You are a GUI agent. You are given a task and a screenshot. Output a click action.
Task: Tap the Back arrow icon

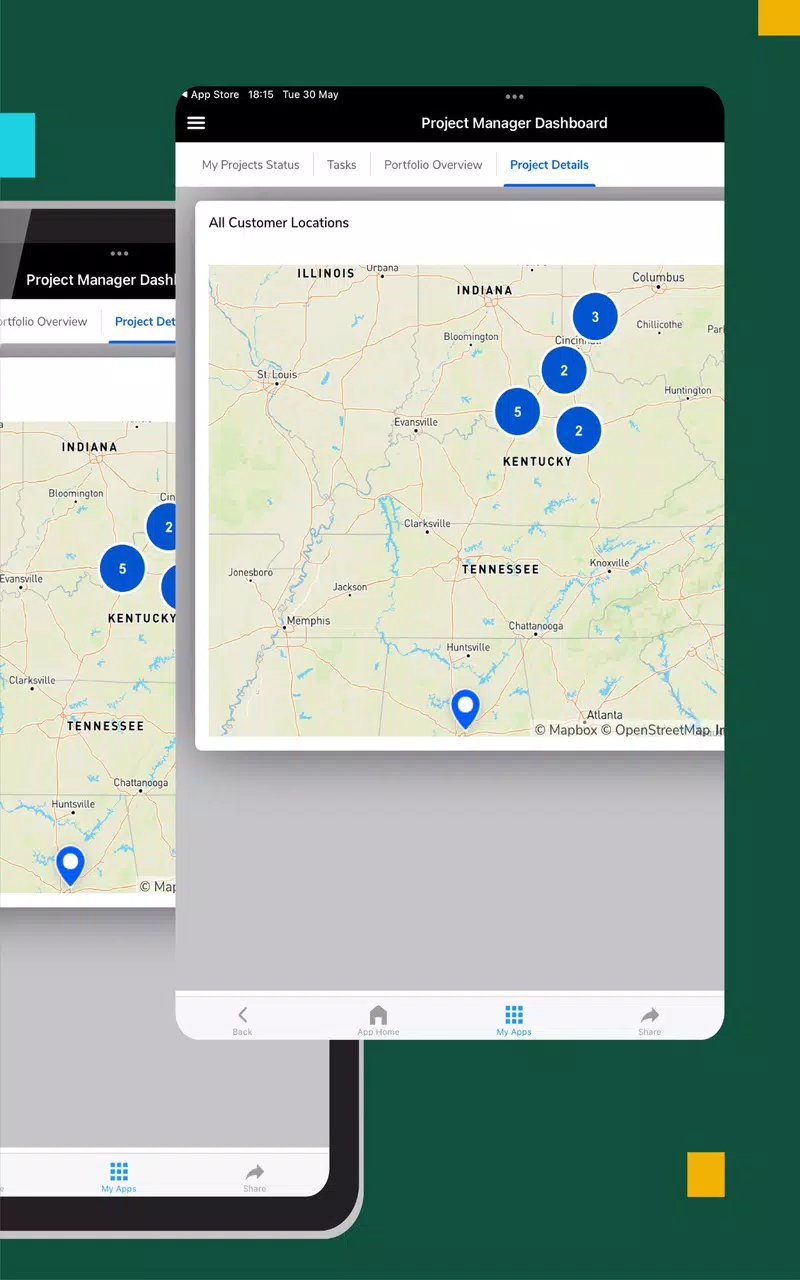(242, 1015)
